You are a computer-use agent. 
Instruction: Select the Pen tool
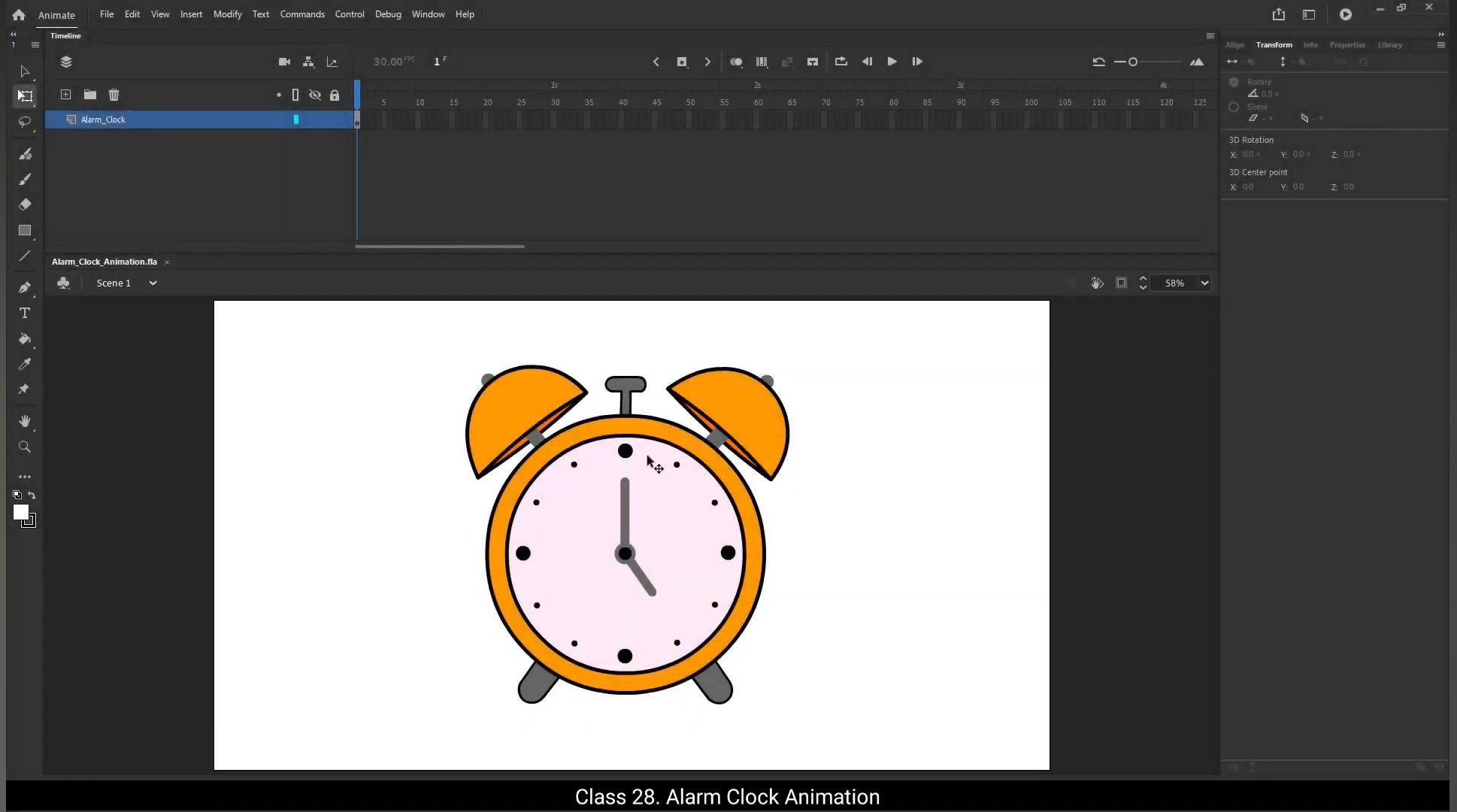pyautogui.click(x=25, y=287)
